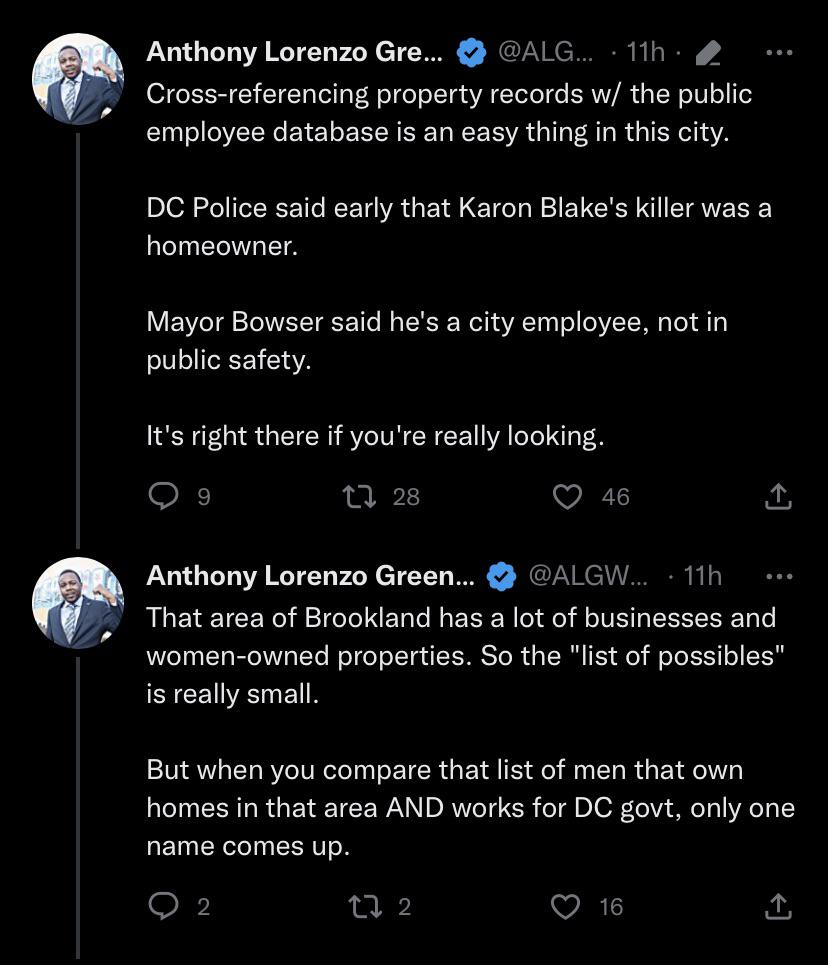
Task: Like the first tweet with 46 likes
Action: tap(567, 496)
